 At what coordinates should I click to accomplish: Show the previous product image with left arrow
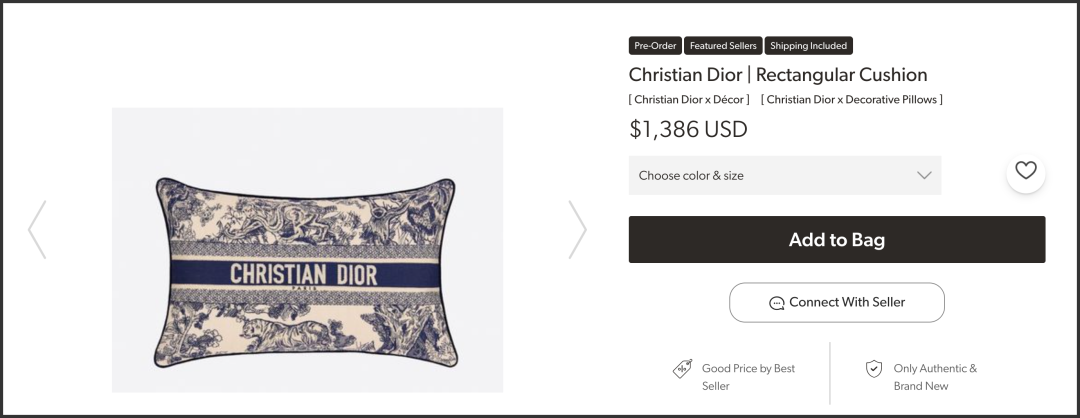click(37, 229)
